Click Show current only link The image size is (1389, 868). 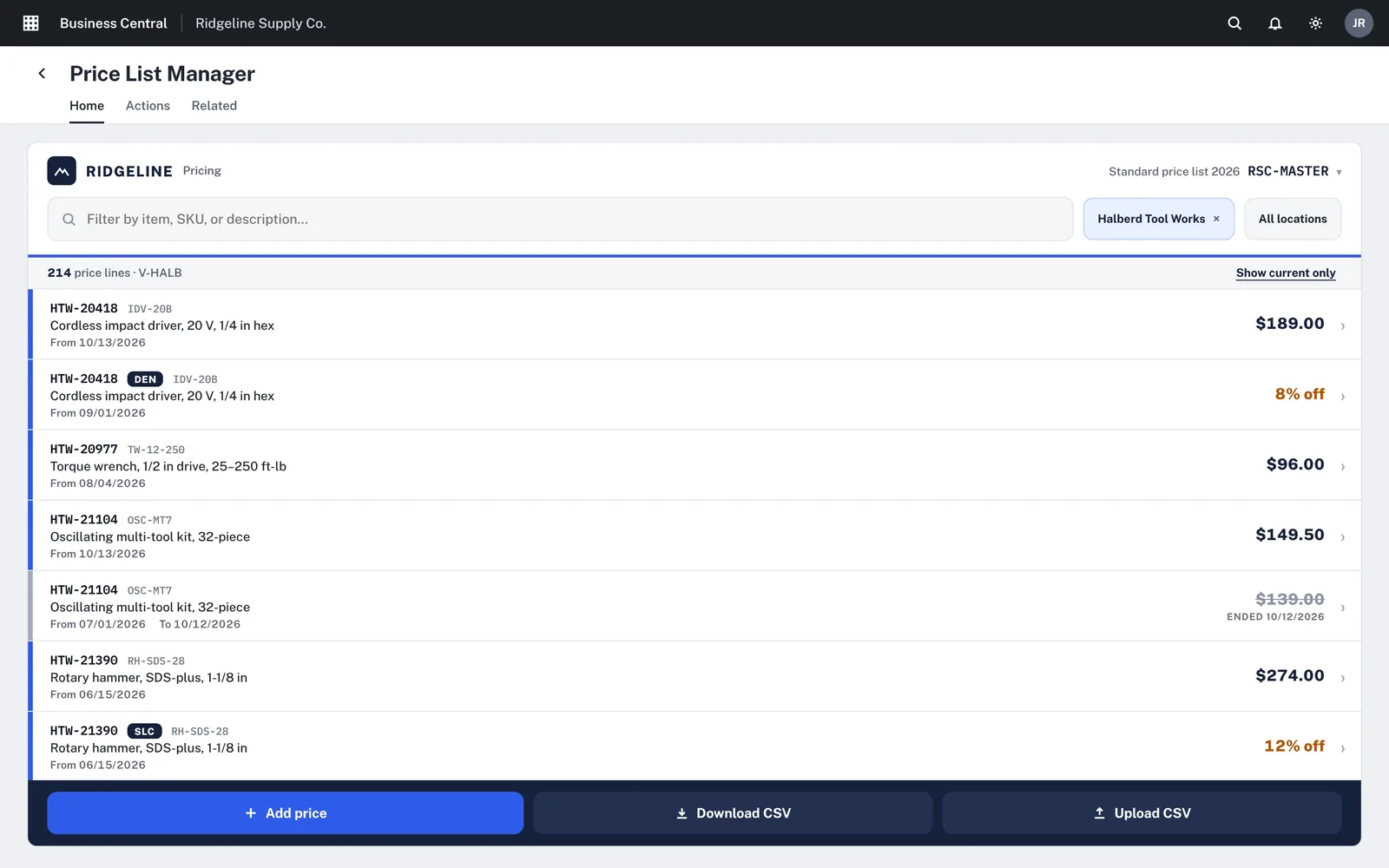(1286, 273)
